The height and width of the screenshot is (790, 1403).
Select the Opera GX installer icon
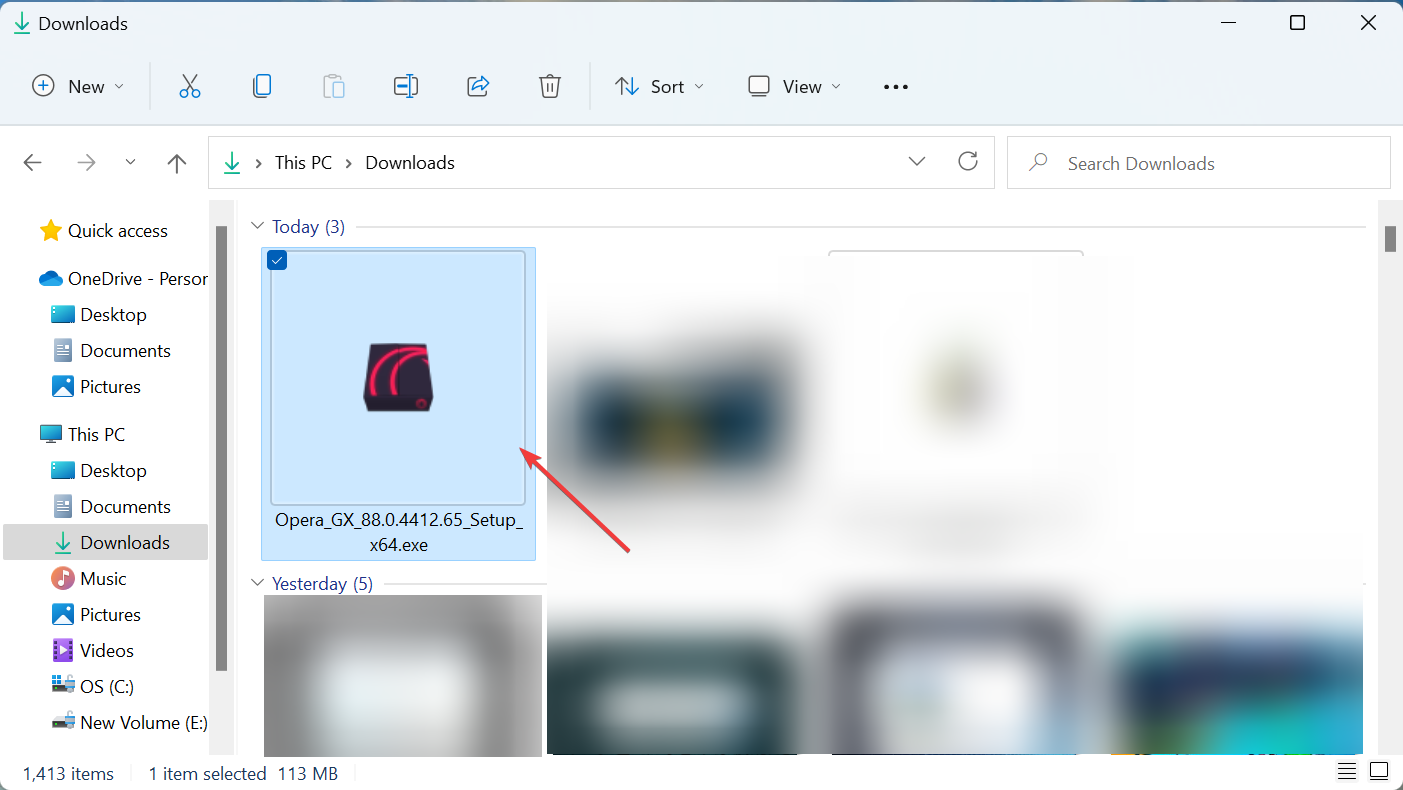(x=398, y=378)
